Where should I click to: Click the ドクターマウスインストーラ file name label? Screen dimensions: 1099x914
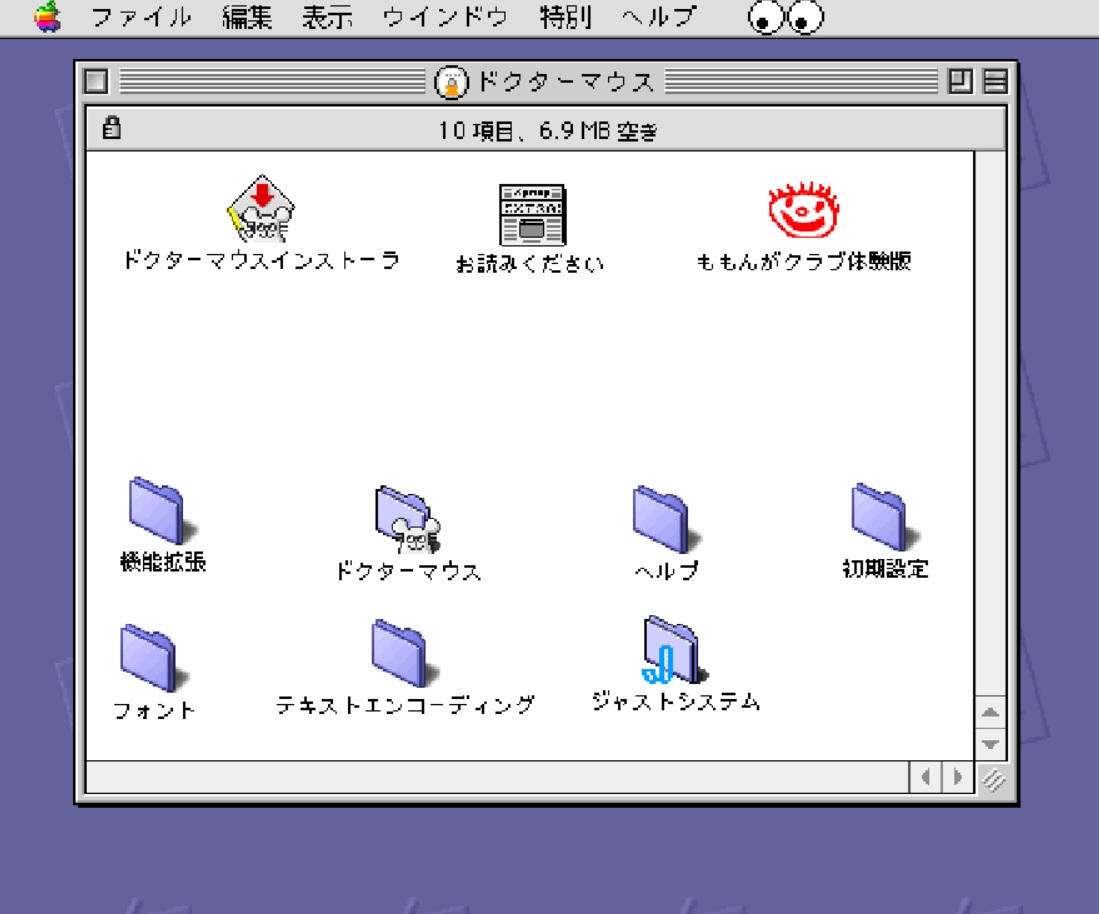pos(261,261)
